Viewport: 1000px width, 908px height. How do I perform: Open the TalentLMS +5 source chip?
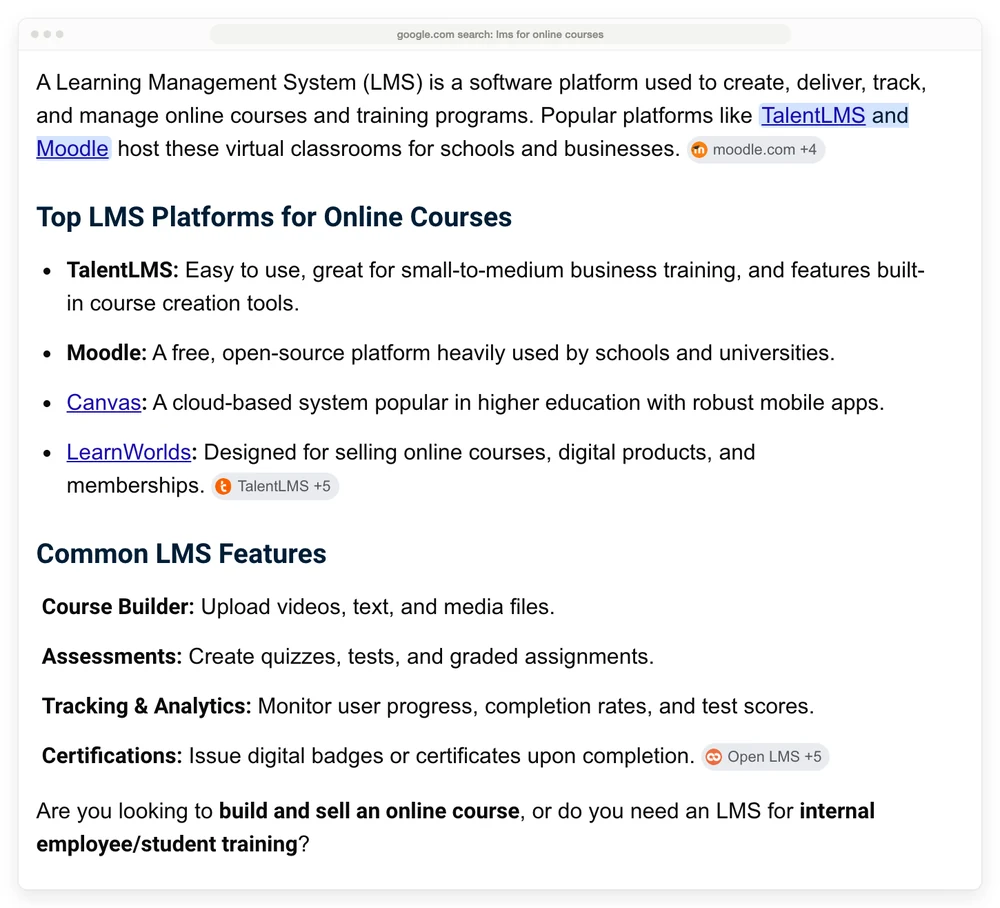[275, 487]
